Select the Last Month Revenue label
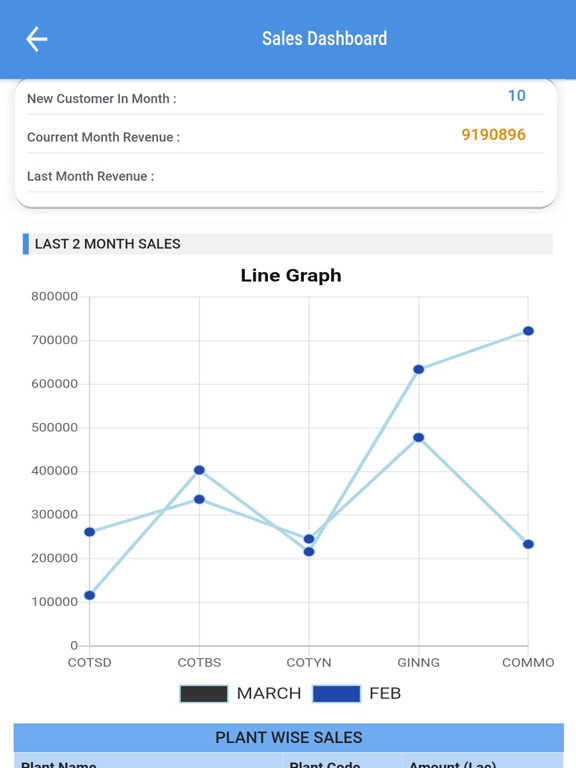Screen dimensions: 576x768 pyautogui.click(x=91, y=176)
